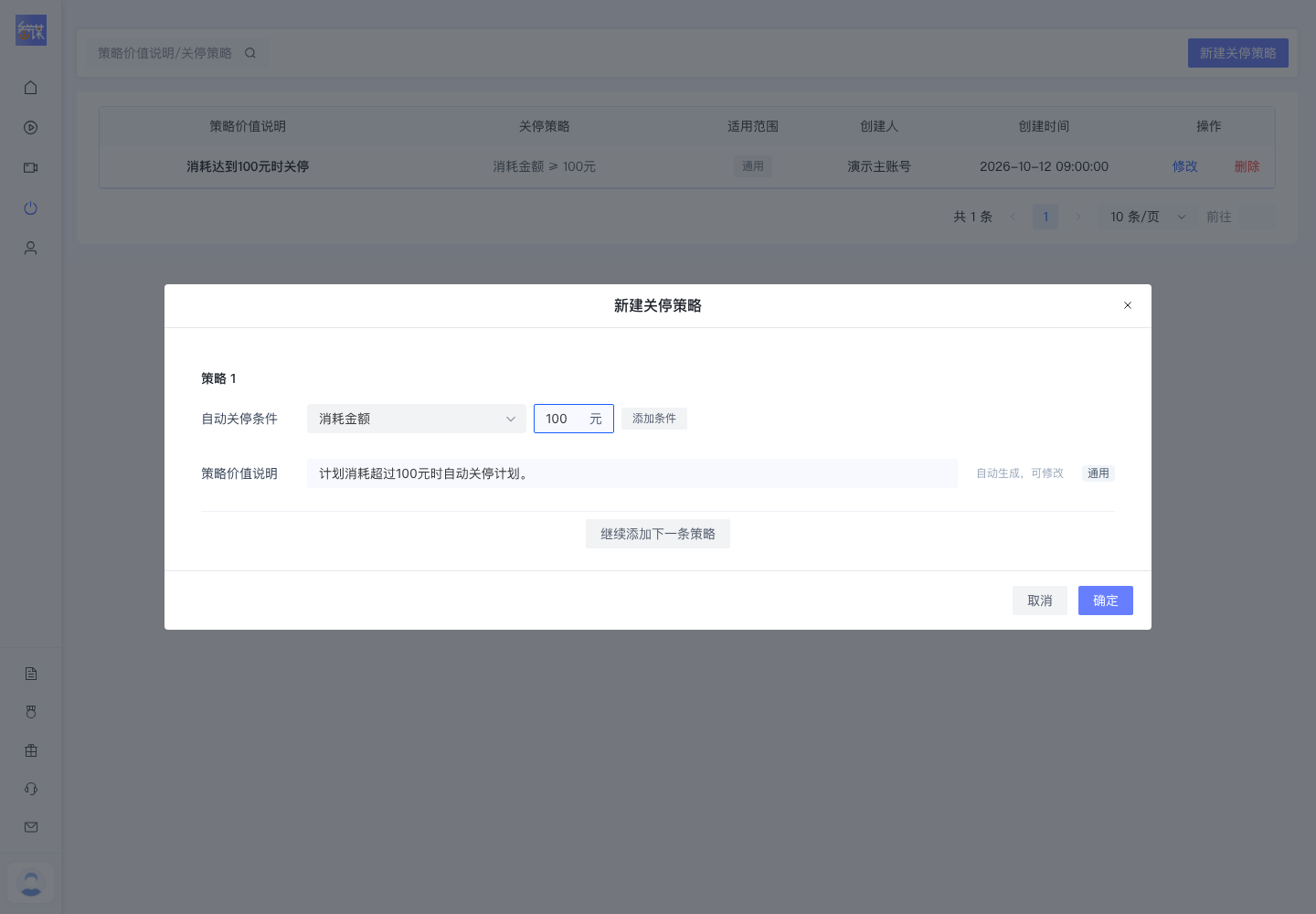Image resolution: width=1316 pixels, height=914 pixels.
Task: Click the 前往 page jump input
Action: click(x=1256, y=217)
